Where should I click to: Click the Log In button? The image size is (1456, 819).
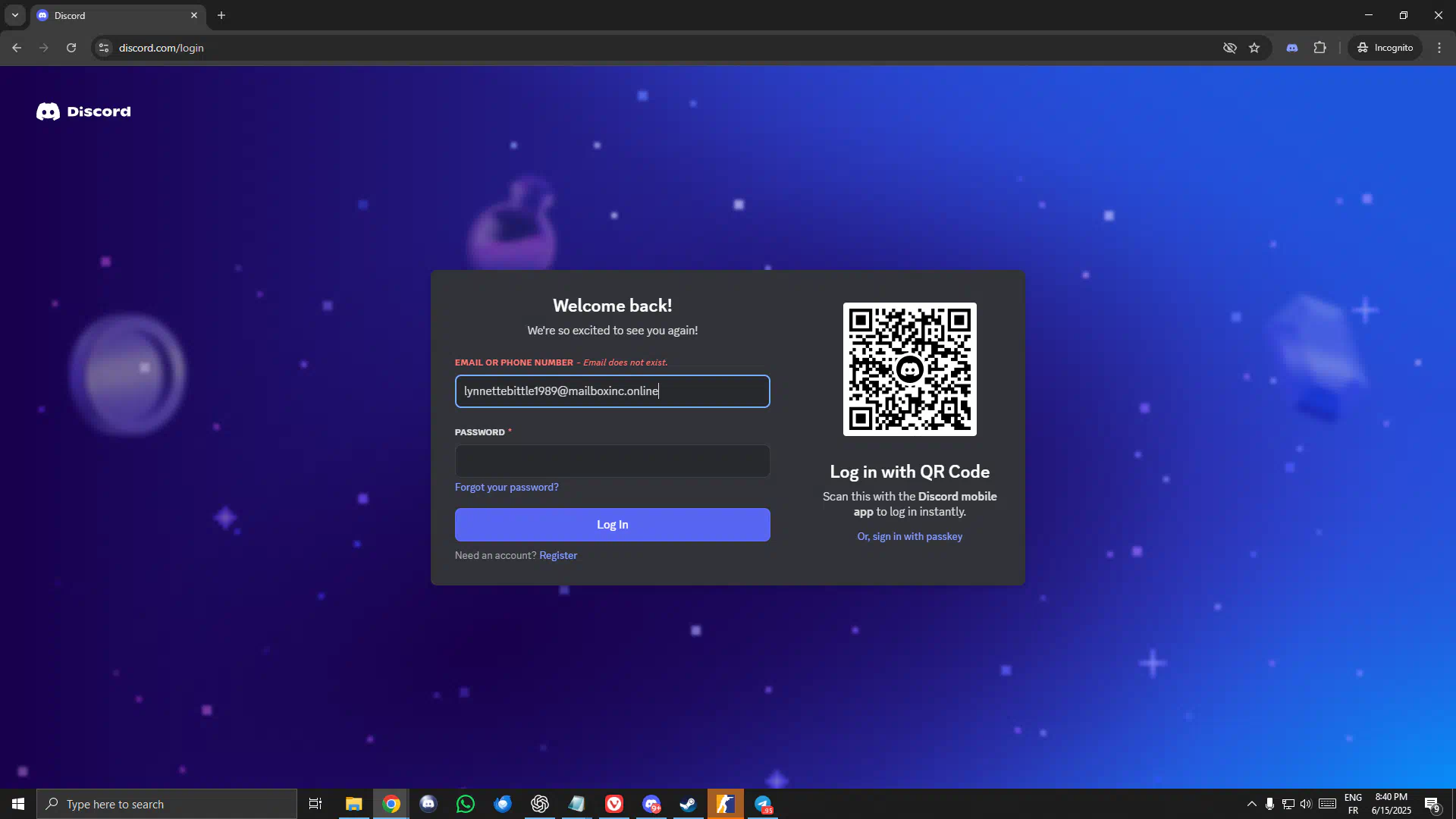(x=612, y=525)
